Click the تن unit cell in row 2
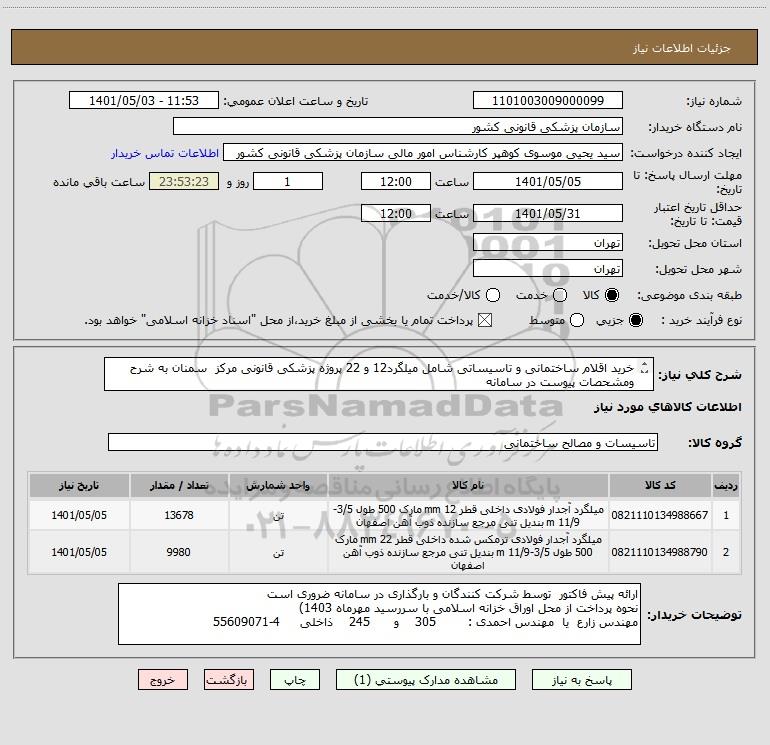Image resolution: width=770 pixels, height=745 pixels. click(x=278, y=552)
